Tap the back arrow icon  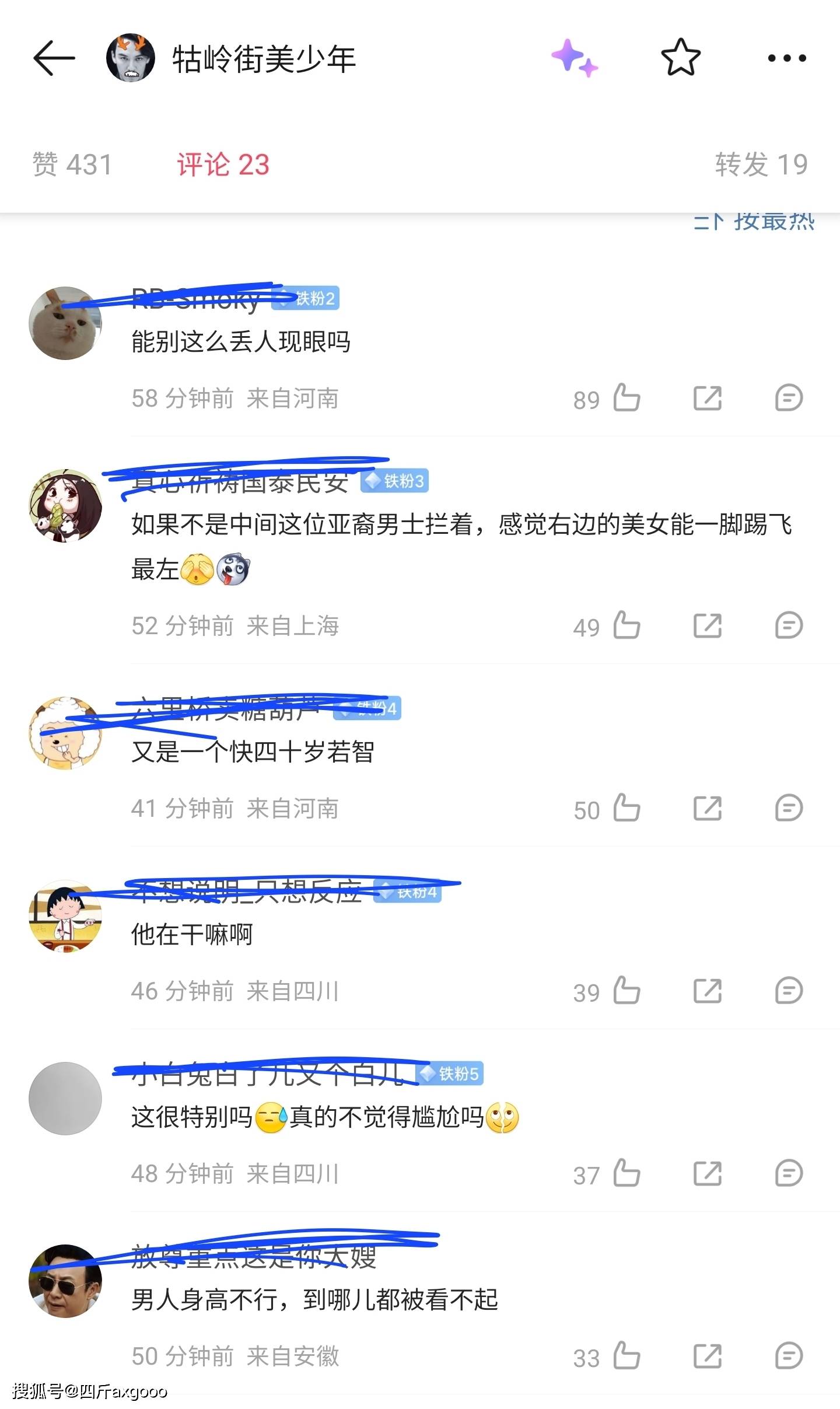tap(54, 58)
